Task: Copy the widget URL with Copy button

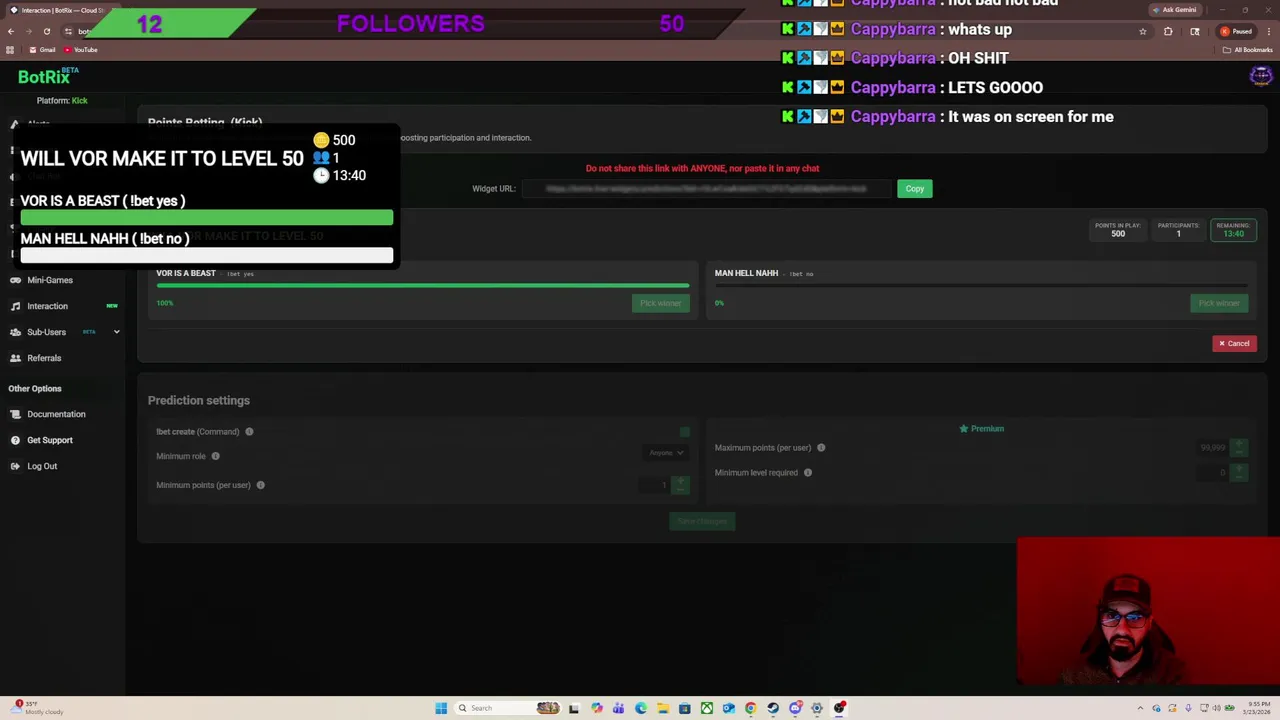Action: (914, 189)
